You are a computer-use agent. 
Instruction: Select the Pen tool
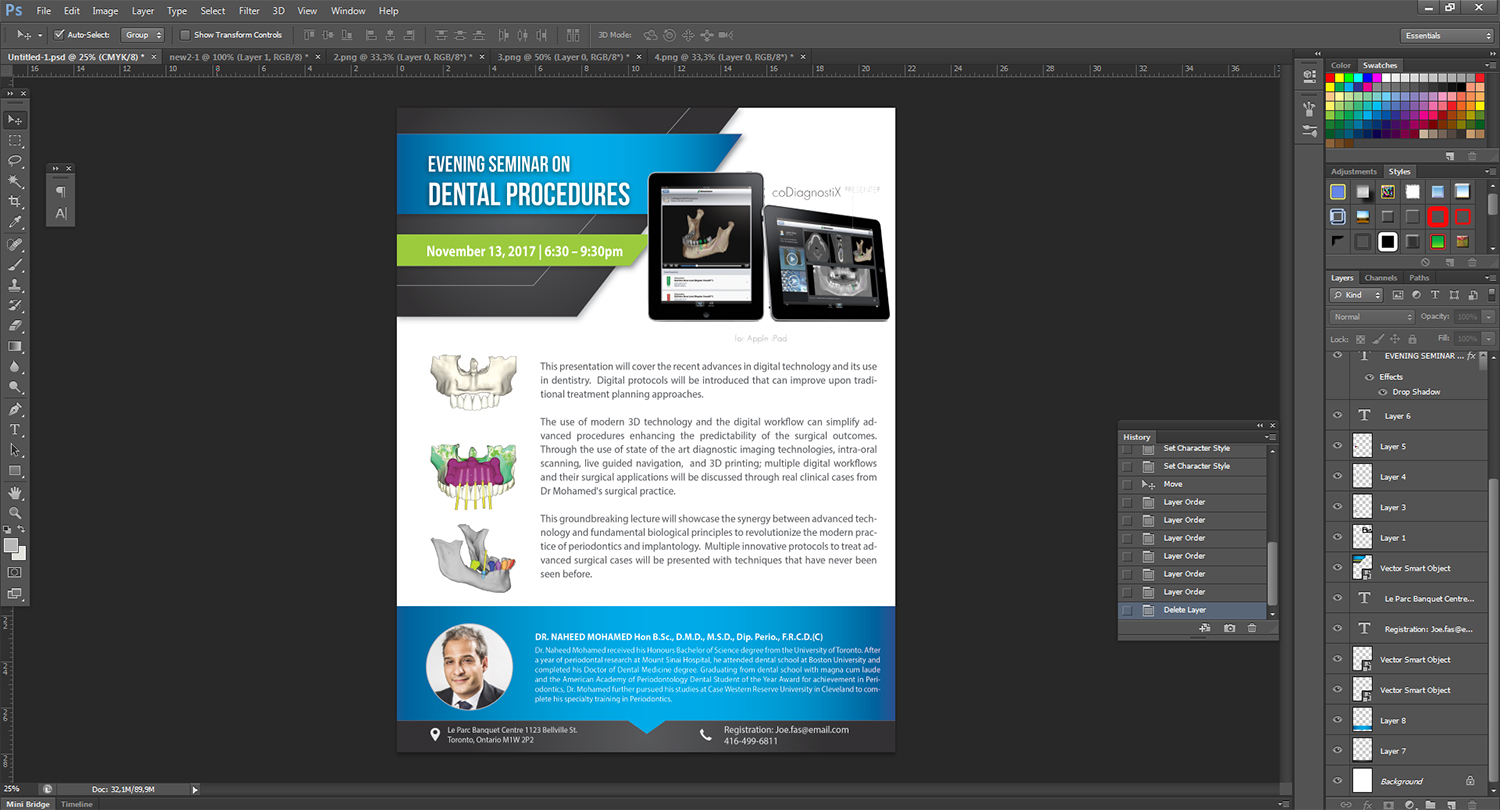click(x=15, y=410)
